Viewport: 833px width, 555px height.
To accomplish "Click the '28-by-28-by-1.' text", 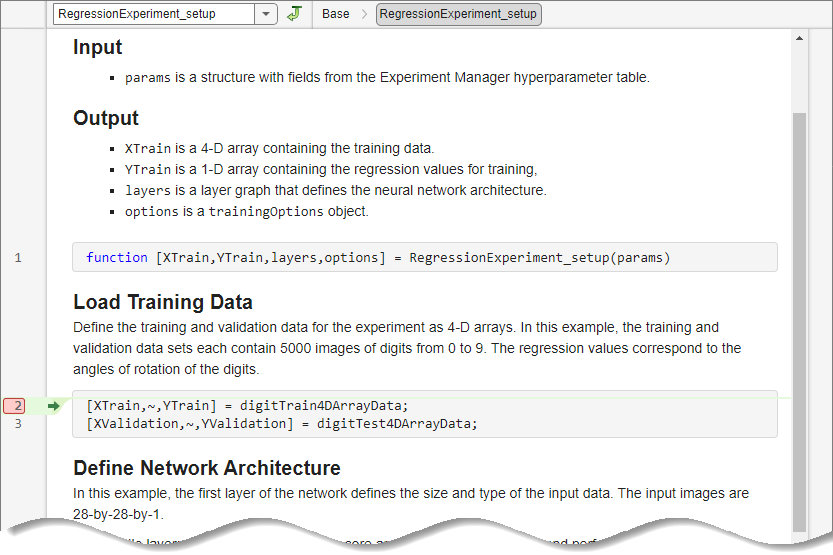I will (x=118, y=514).
